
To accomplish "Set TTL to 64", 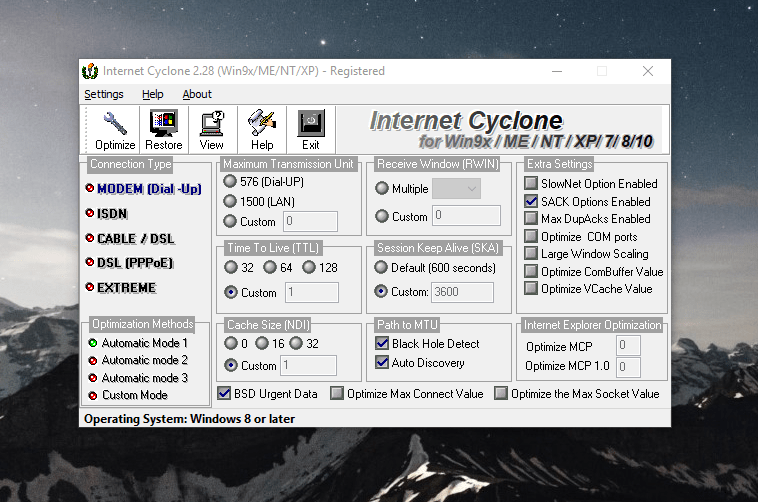I will click(270, 267).
